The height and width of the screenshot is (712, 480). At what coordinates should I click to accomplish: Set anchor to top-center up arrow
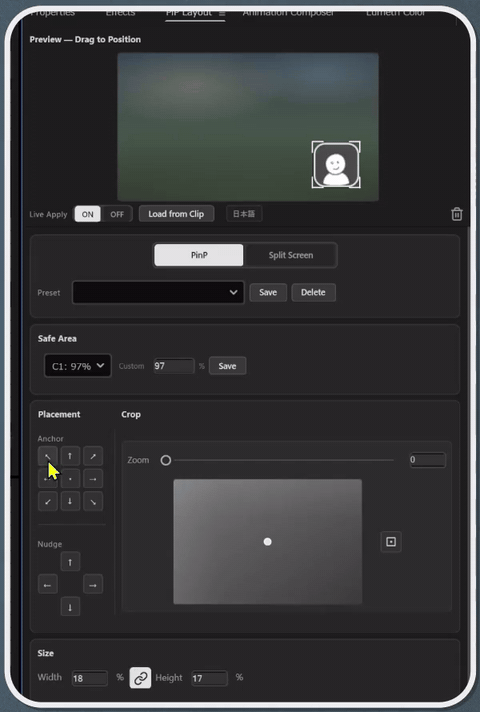pyautogui.click(x=70, y=456)
